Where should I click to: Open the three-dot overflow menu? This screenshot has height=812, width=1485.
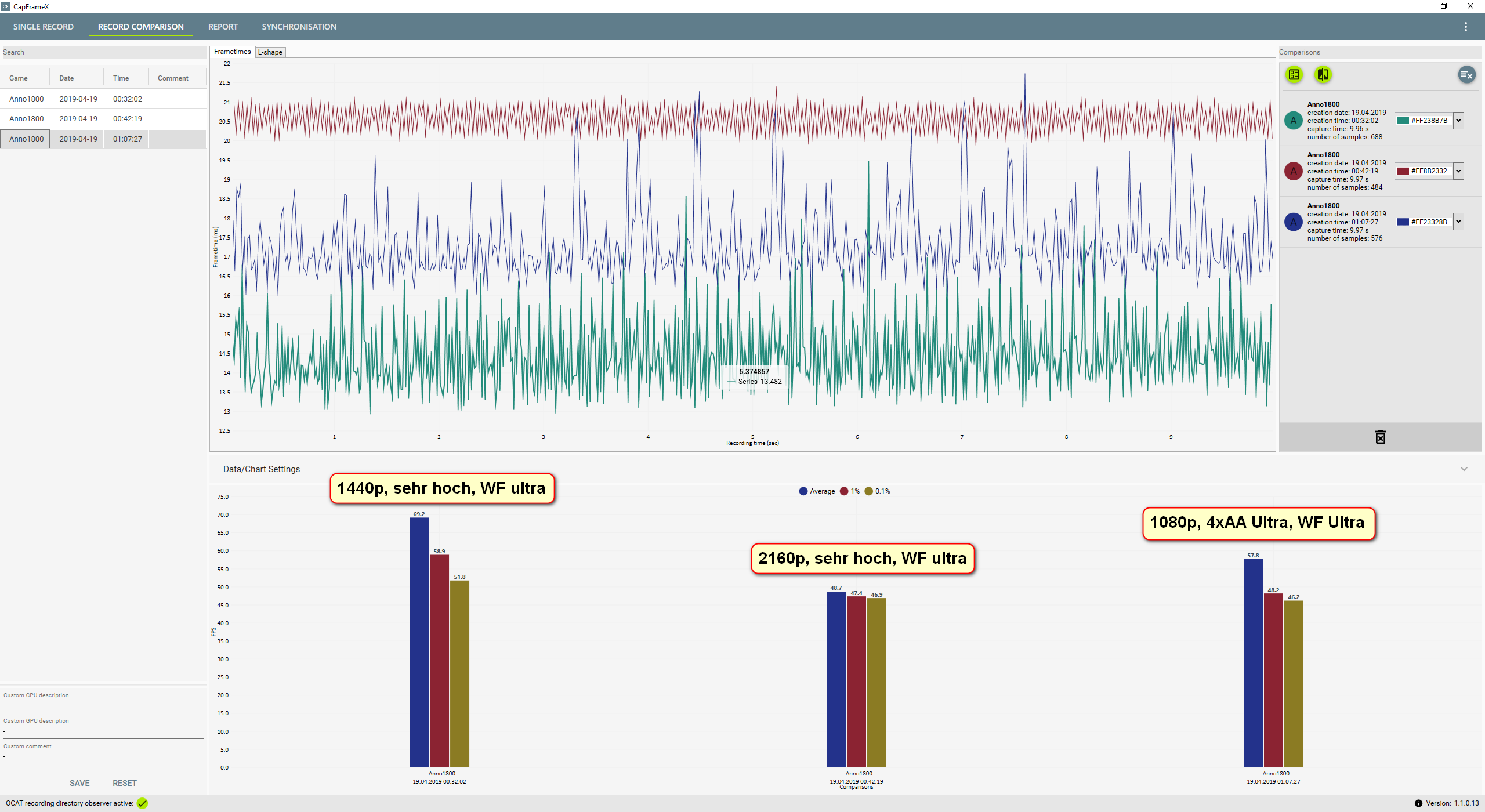point(1465,27)
